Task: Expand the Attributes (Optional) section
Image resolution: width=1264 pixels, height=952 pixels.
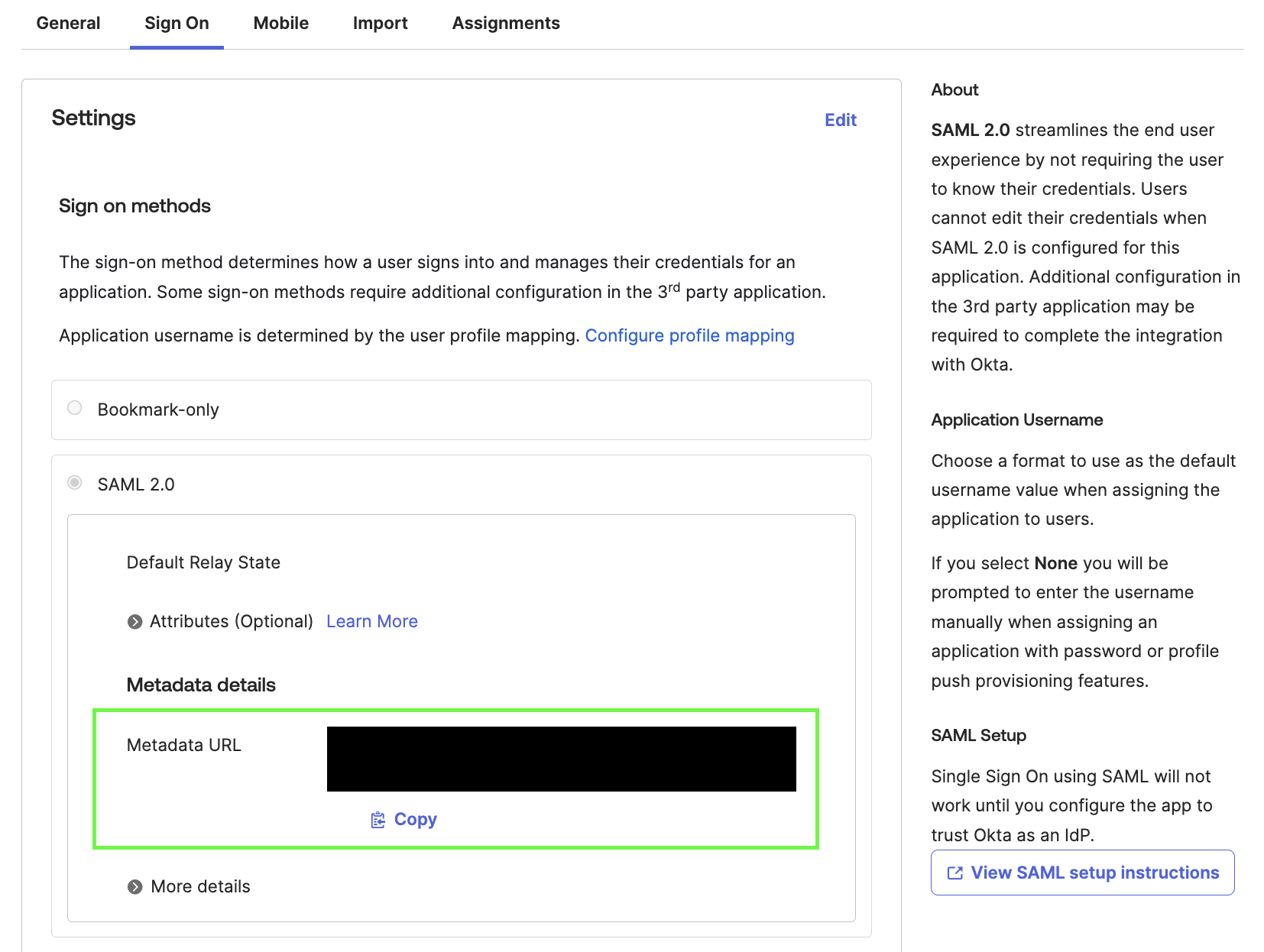Action: click(220, 621)
